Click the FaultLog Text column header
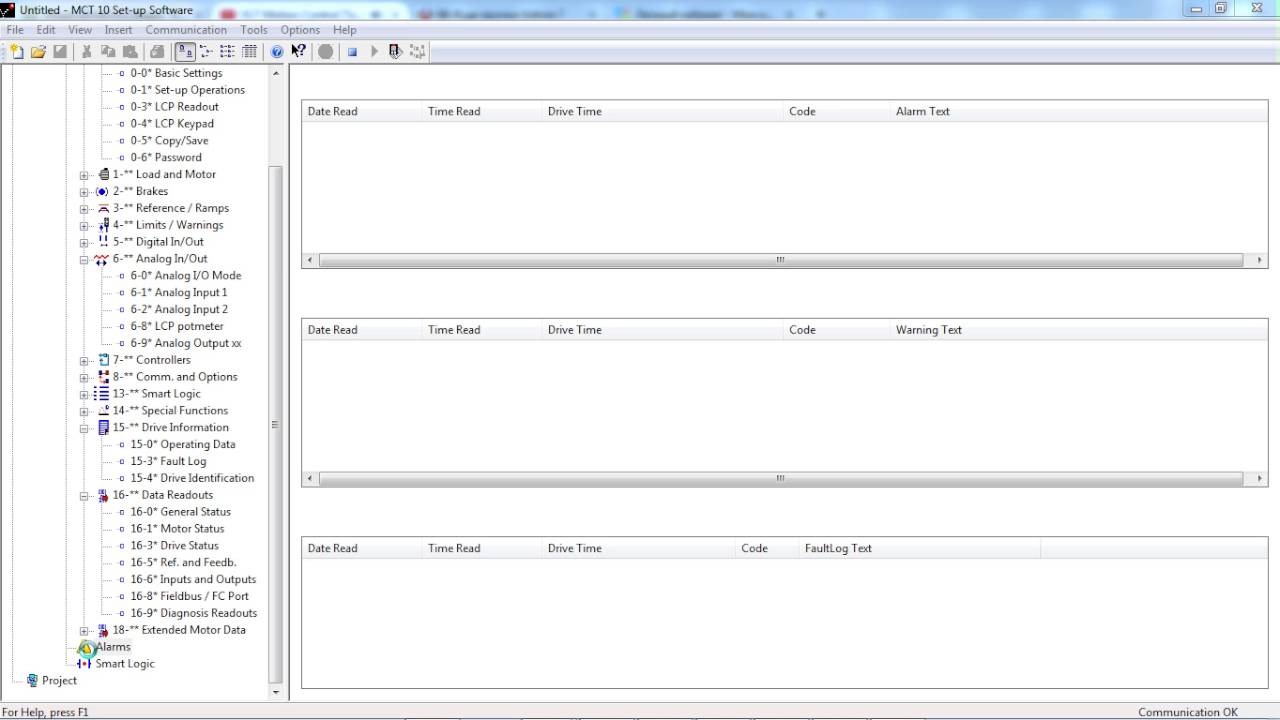This screenshot has height=720, width=1280. click(838, 548)
